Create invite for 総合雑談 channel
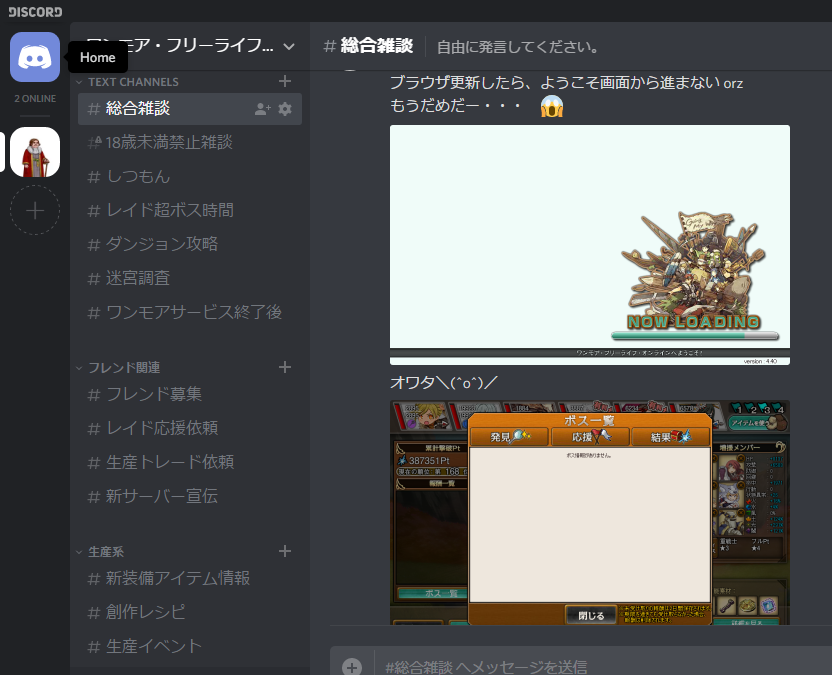Screen dimensions: 832x675 [263, 109]
